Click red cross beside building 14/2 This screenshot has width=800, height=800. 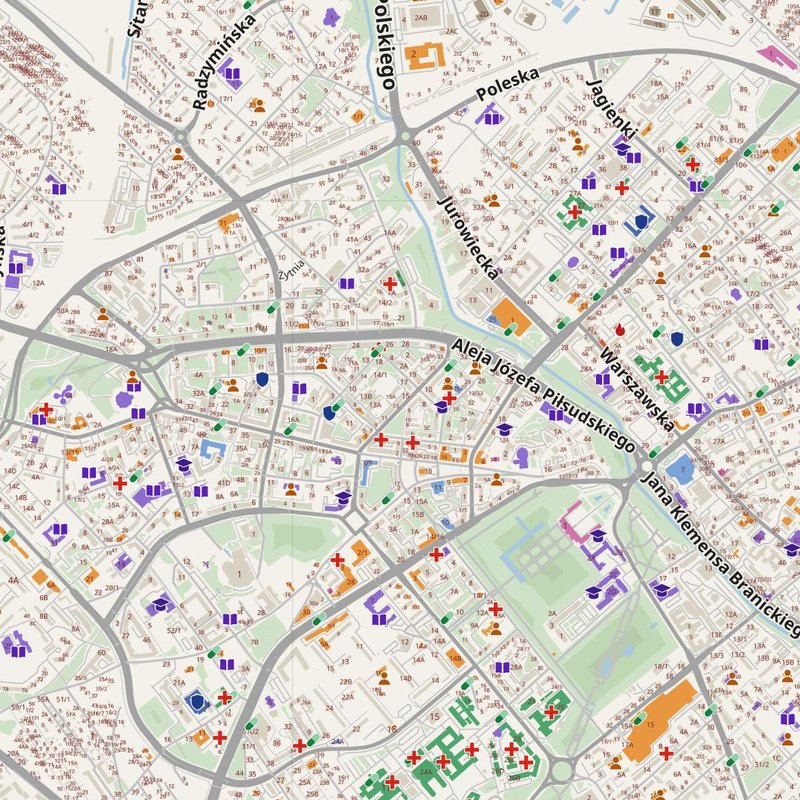[x=390, y=284]
